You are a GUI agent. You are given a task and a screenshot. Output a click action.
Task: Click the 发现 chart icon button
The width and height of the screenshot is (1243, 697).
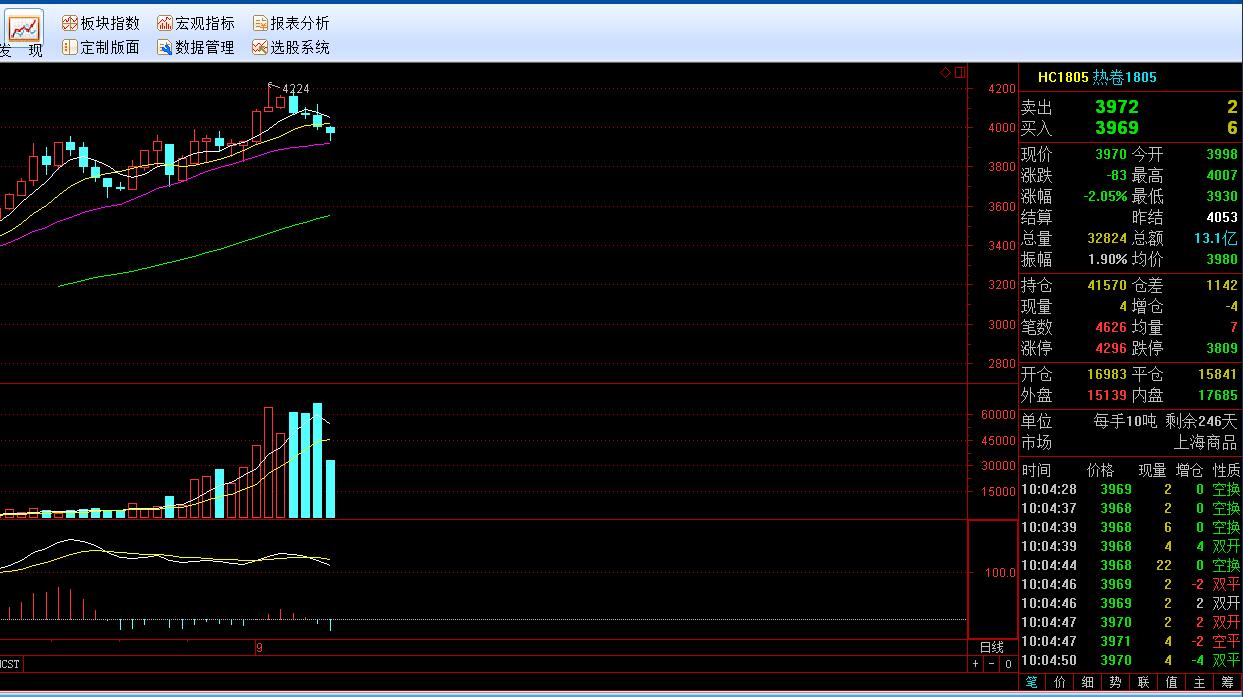coord(22,30)
